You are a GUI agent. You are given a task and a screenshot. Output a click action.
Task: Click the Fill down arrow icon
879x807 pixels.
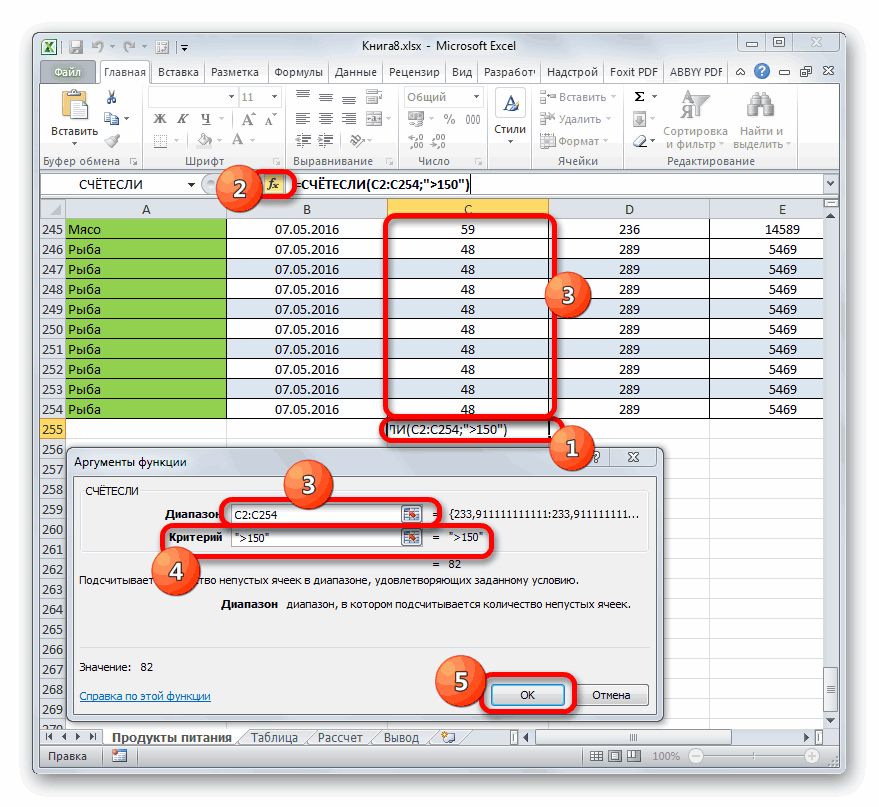639,119
